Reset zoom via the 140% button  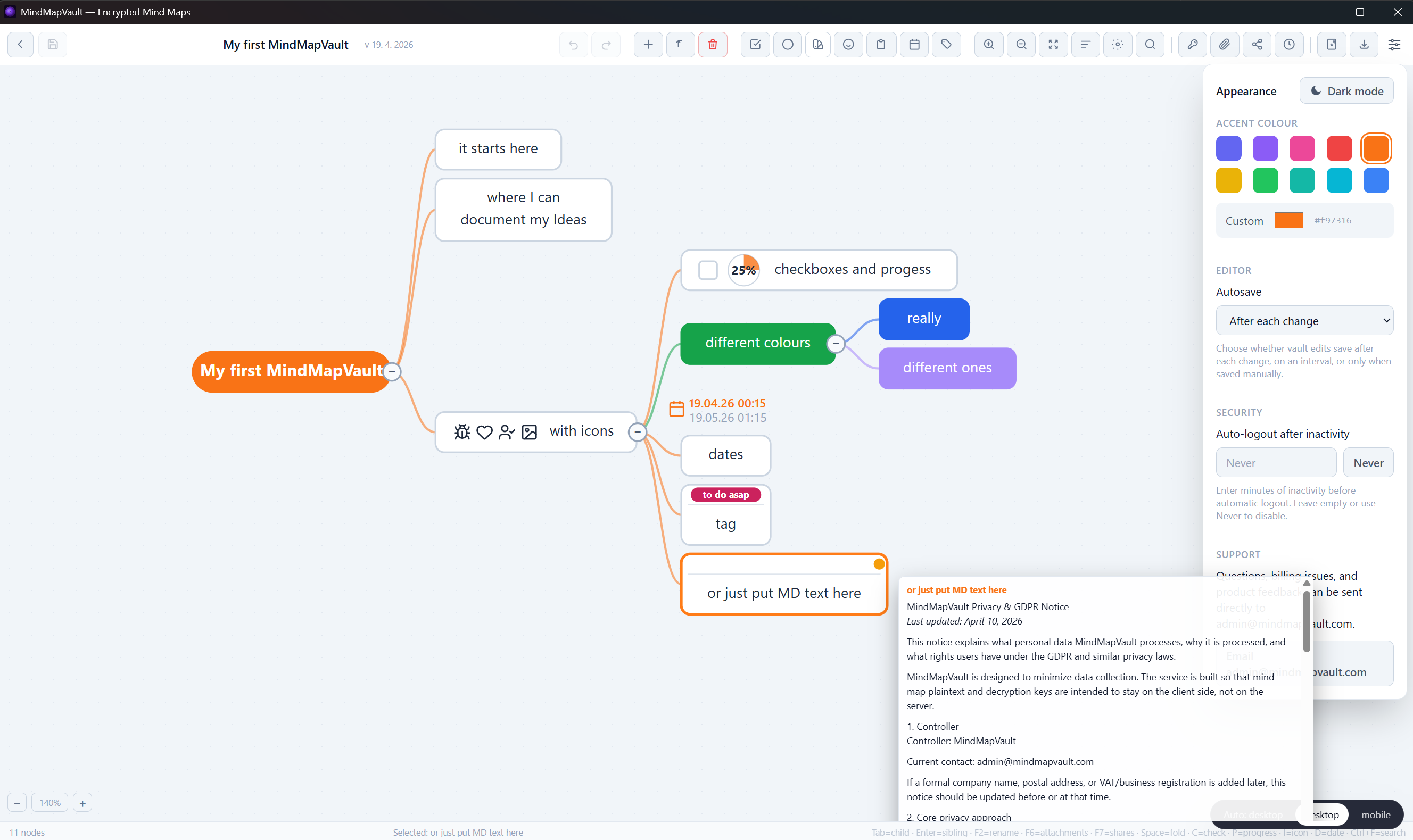coord(50,803)
